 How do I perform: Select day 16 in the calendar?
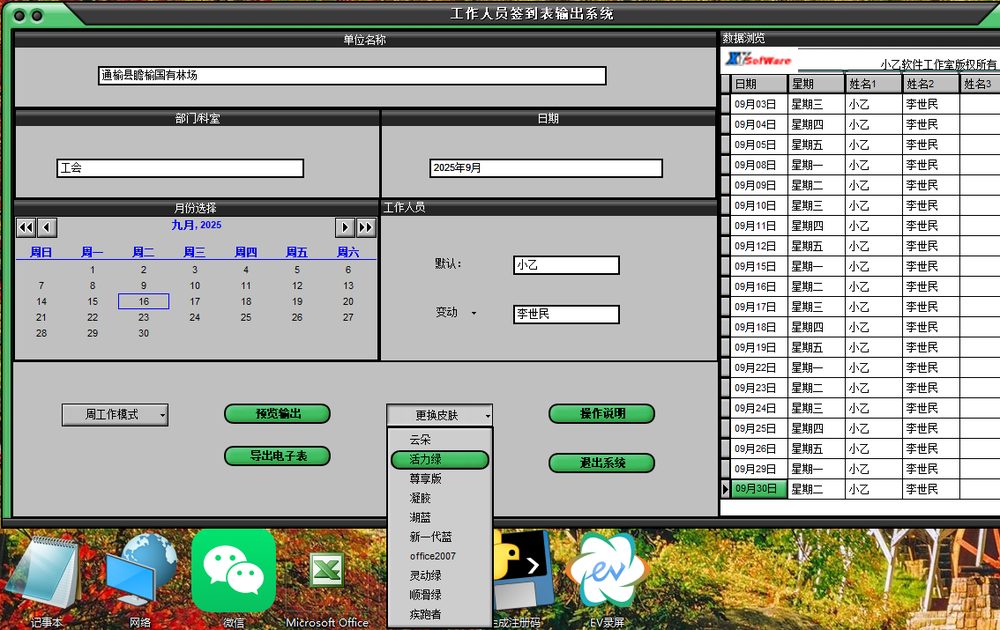(143, 302)
